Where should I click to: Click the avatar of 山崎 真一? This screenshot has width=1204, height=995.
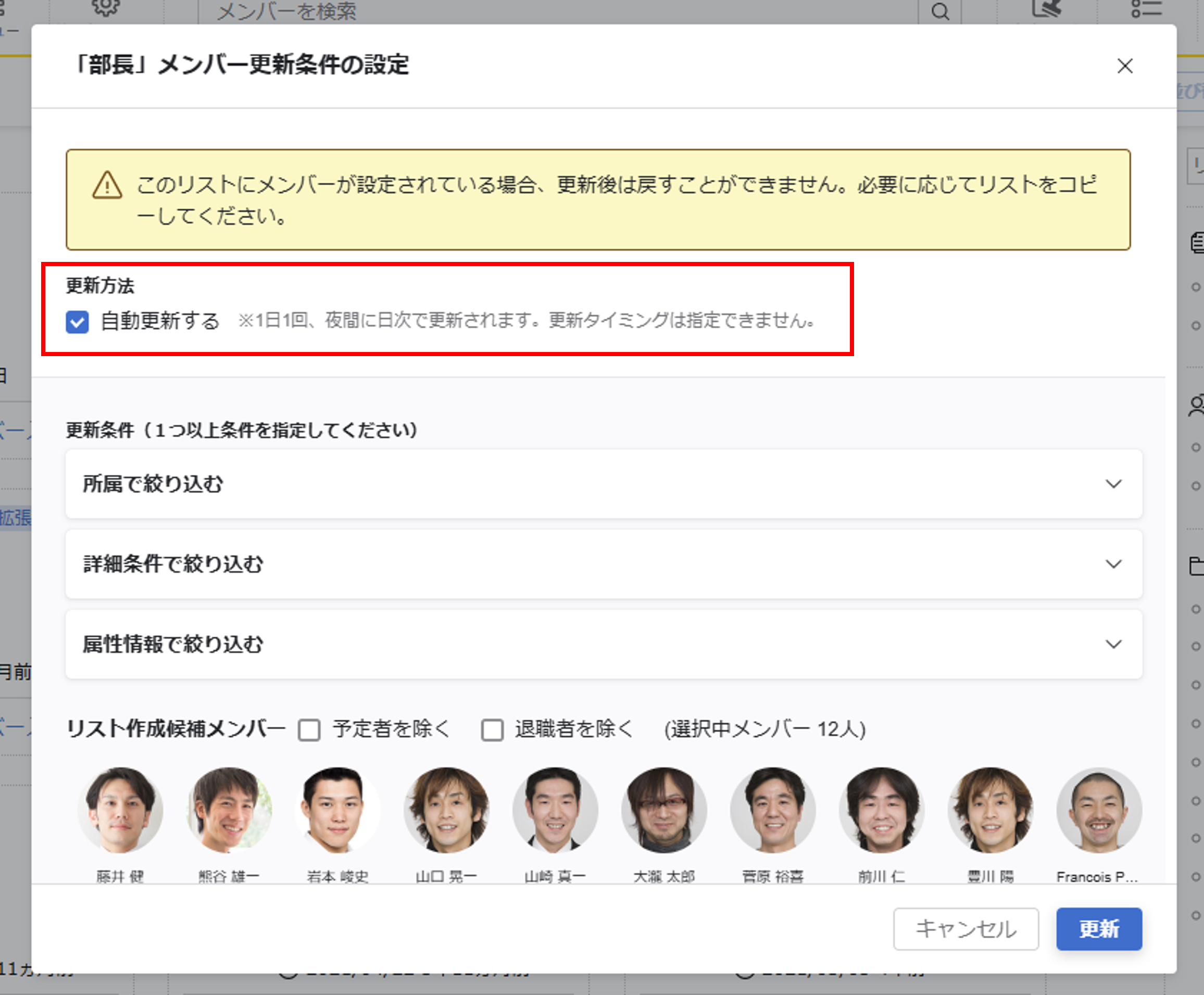pyautogui.click(x=555, y=810)
